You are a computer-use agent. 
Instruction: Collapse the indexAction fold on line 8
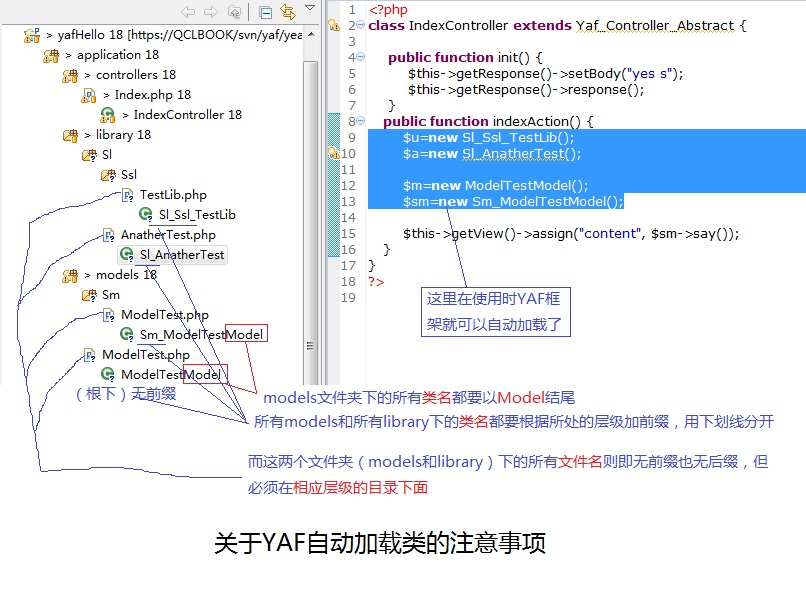click(x=360, y=121)
